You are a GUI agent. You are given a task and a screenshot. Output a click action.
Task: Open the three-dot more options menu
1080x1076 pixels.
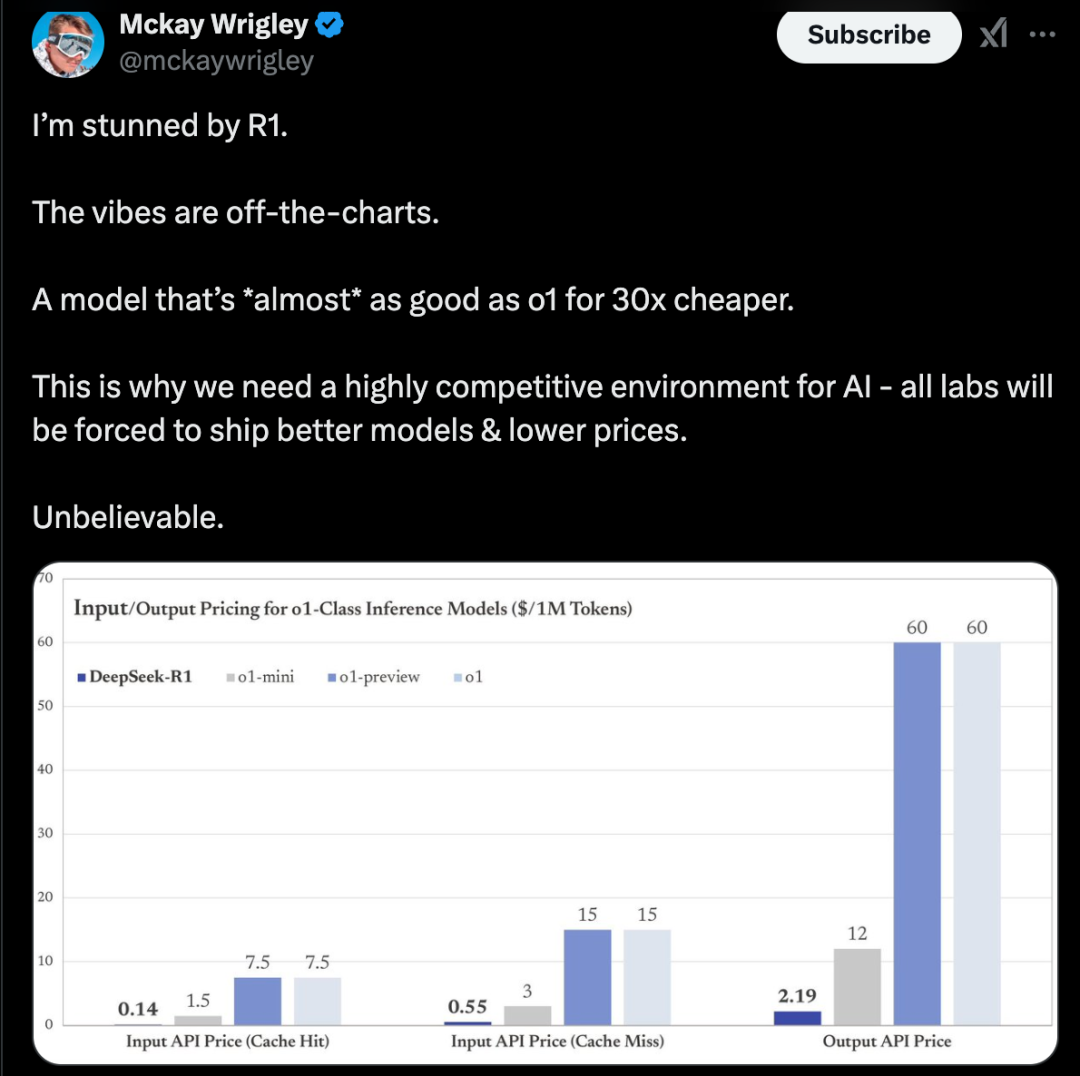[x=1041, y=34]
